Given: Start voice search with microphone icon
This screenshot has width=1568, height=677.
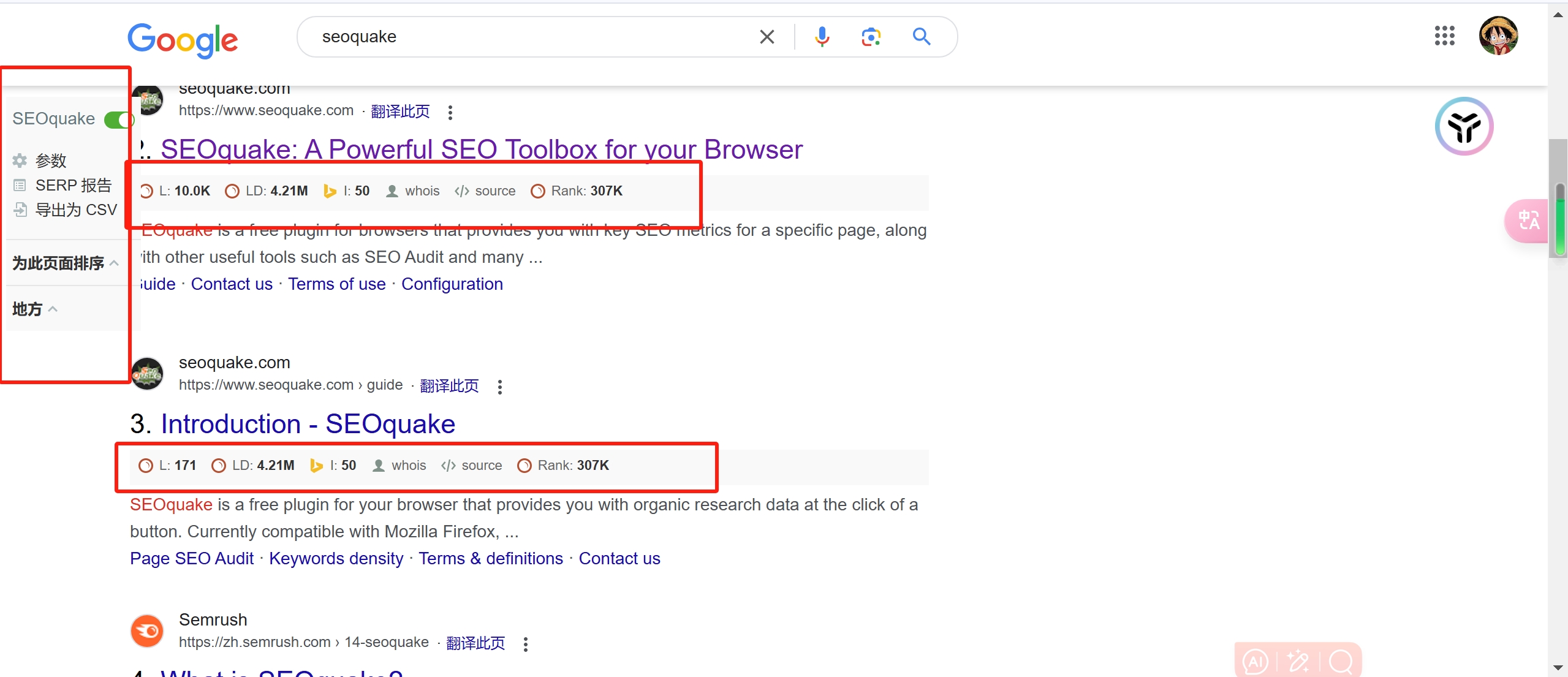Looking at the screenshot, I should point(822,37).
